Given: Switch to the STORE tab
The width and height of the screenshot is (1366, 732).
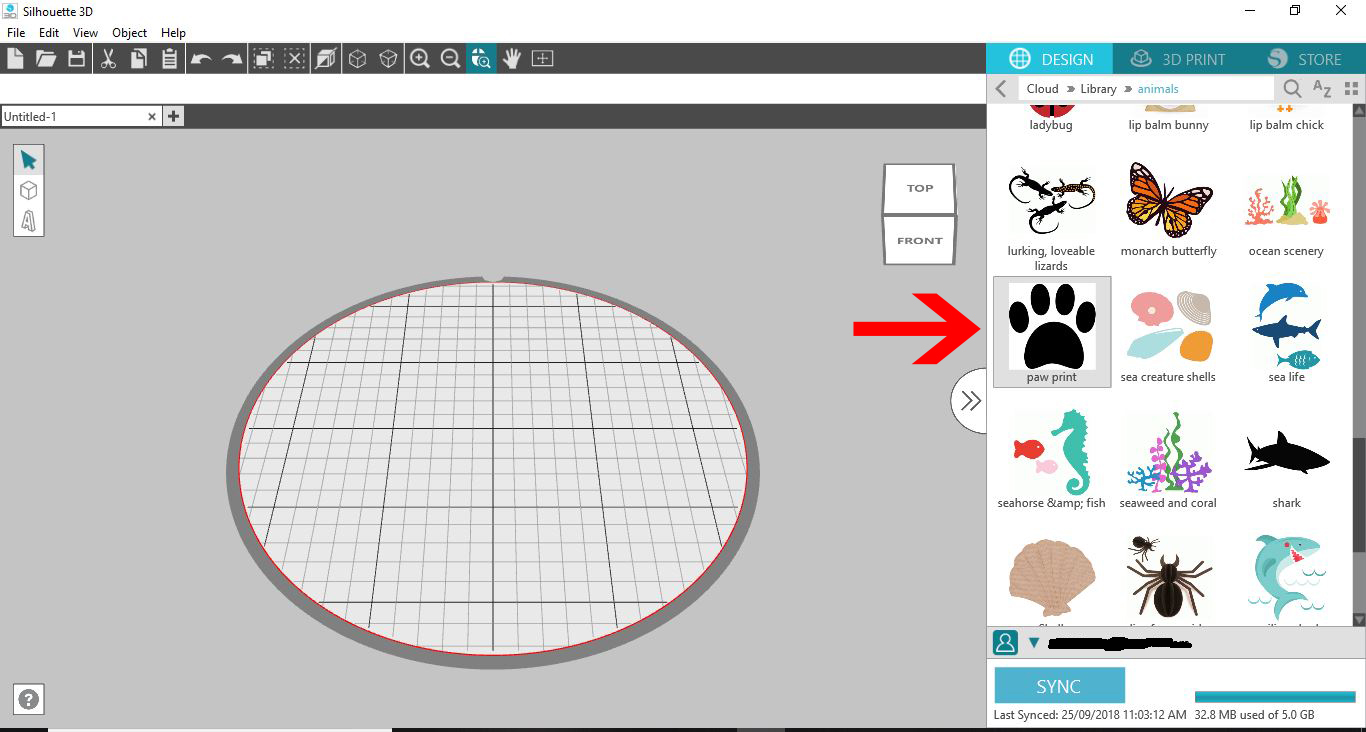Looking at the screenshot, I should coord(1304,59).
